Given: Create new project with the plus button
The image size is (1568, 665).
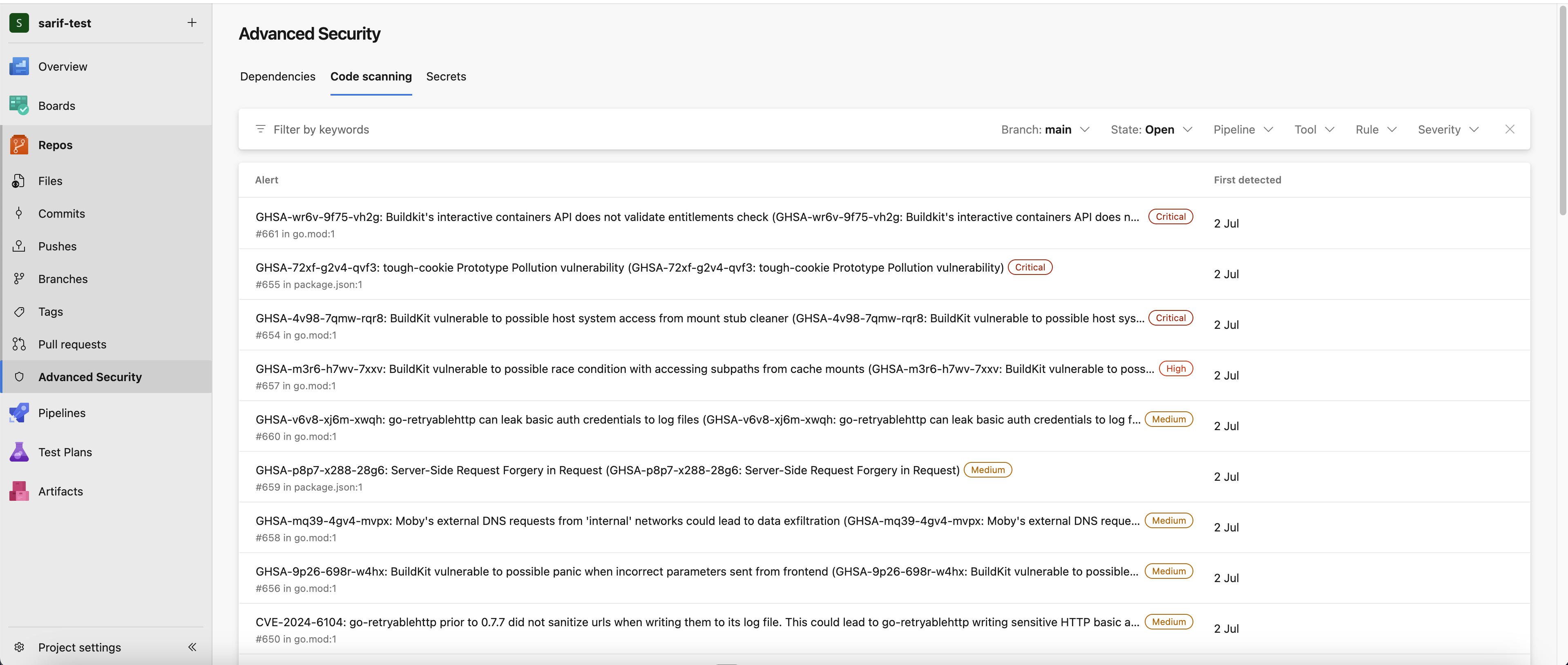Looking at the screenshot, I should tap(191, 22).
